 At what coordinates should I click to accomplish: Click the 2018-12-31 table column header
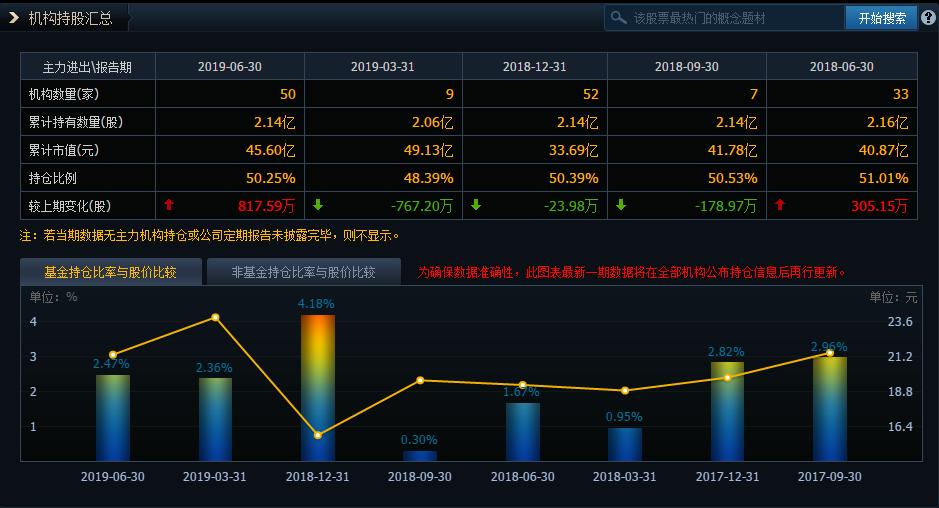pos(535,66)
